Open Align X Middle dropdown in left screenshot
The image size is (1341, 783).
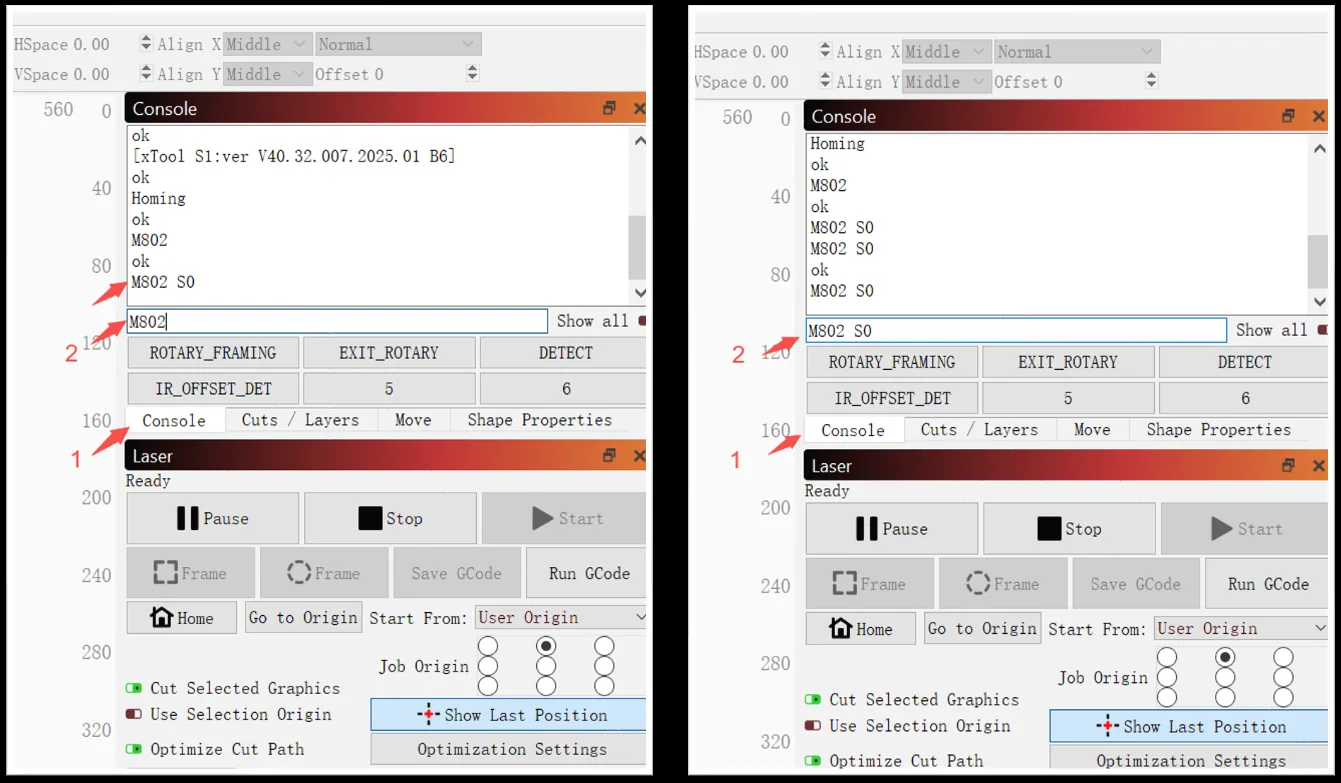pyautogui.click(x=268, y=44)
